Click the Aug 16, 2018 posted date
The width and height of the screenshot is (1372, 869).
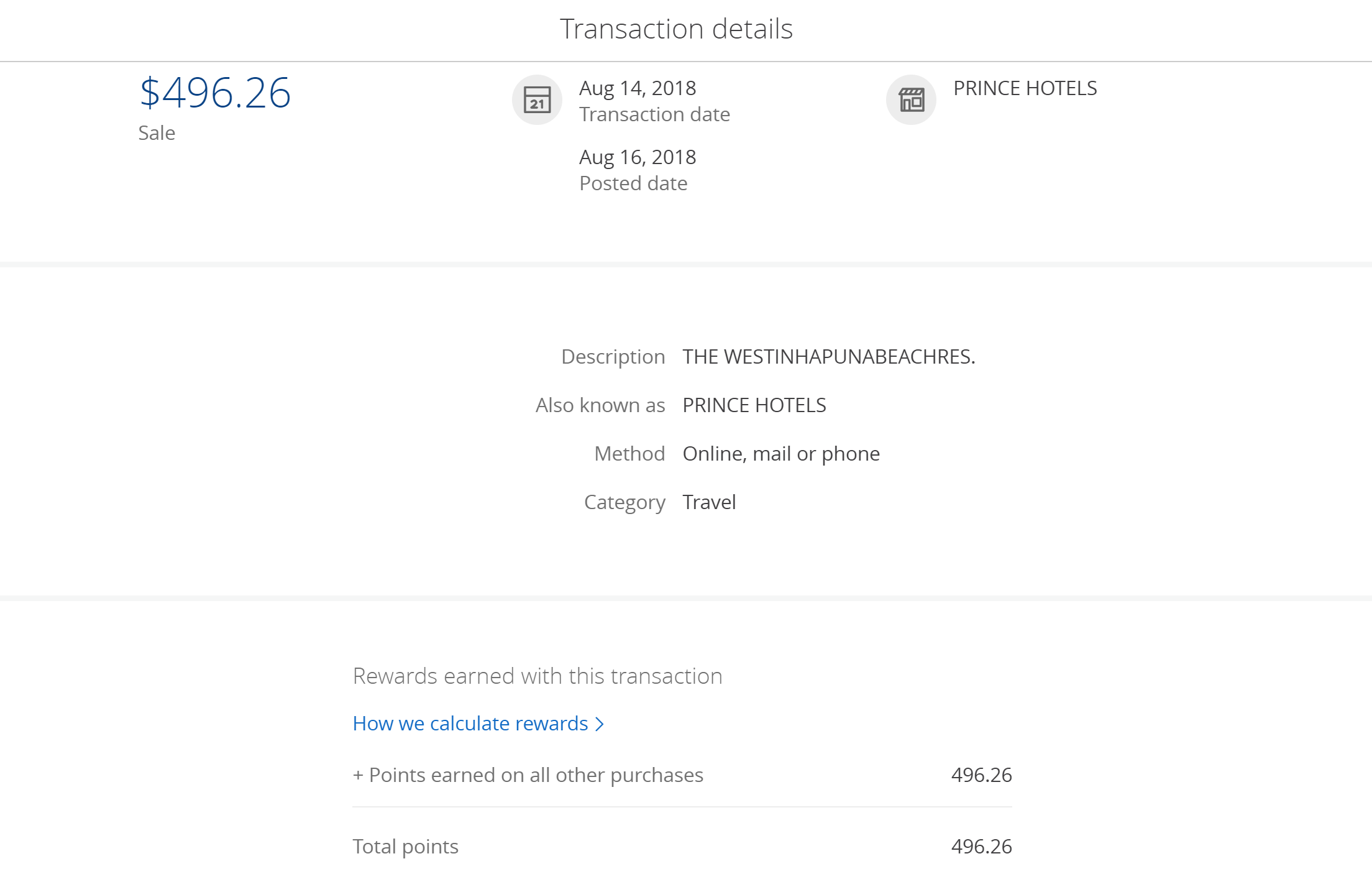tap(637, 157)
